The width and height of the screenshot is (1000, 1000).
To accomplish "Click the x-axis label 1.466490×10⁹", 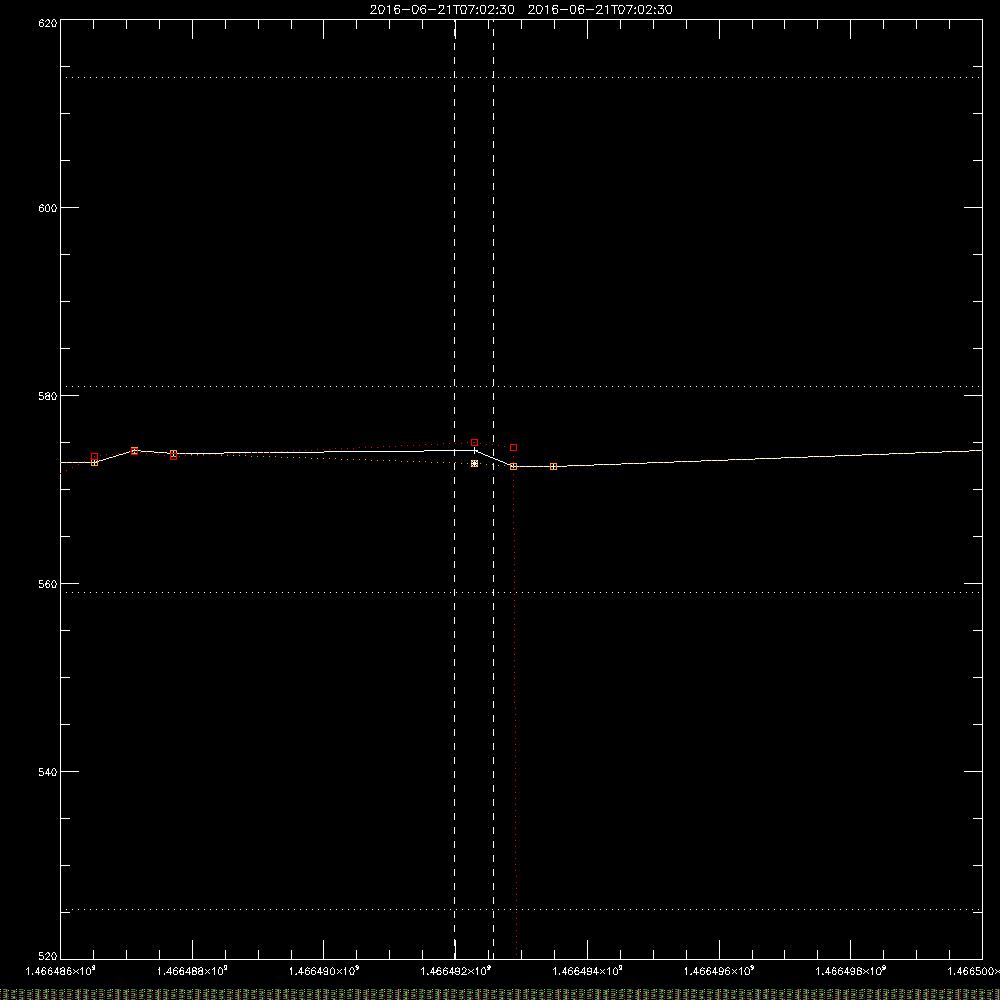I will [x=324, y=971].
